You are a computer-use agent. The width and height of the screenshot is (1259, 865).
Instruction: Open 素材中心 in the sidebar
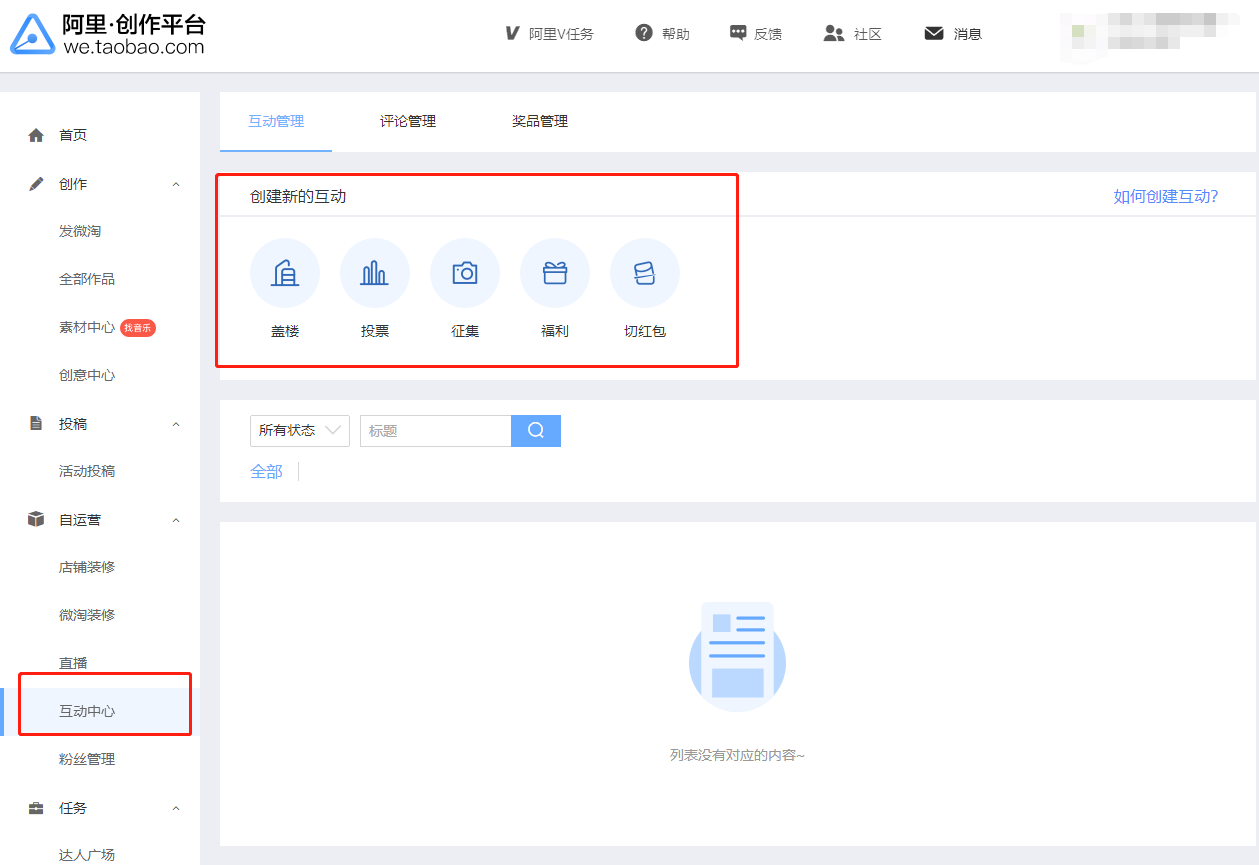coord(87,327)
